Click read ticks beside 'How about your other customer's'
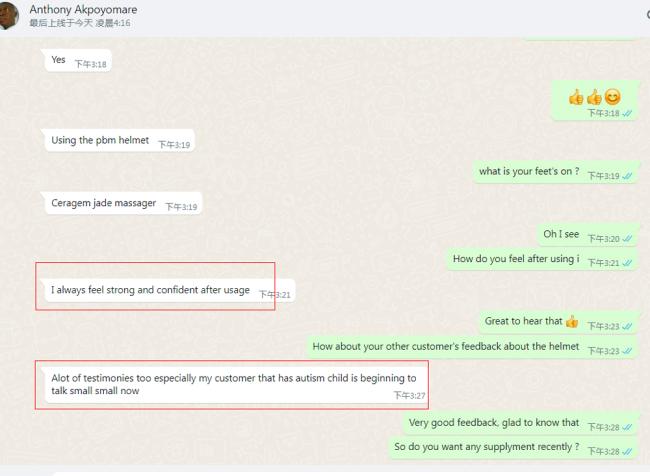The width and height of the screenshot is (650, 476). [628, 351]
